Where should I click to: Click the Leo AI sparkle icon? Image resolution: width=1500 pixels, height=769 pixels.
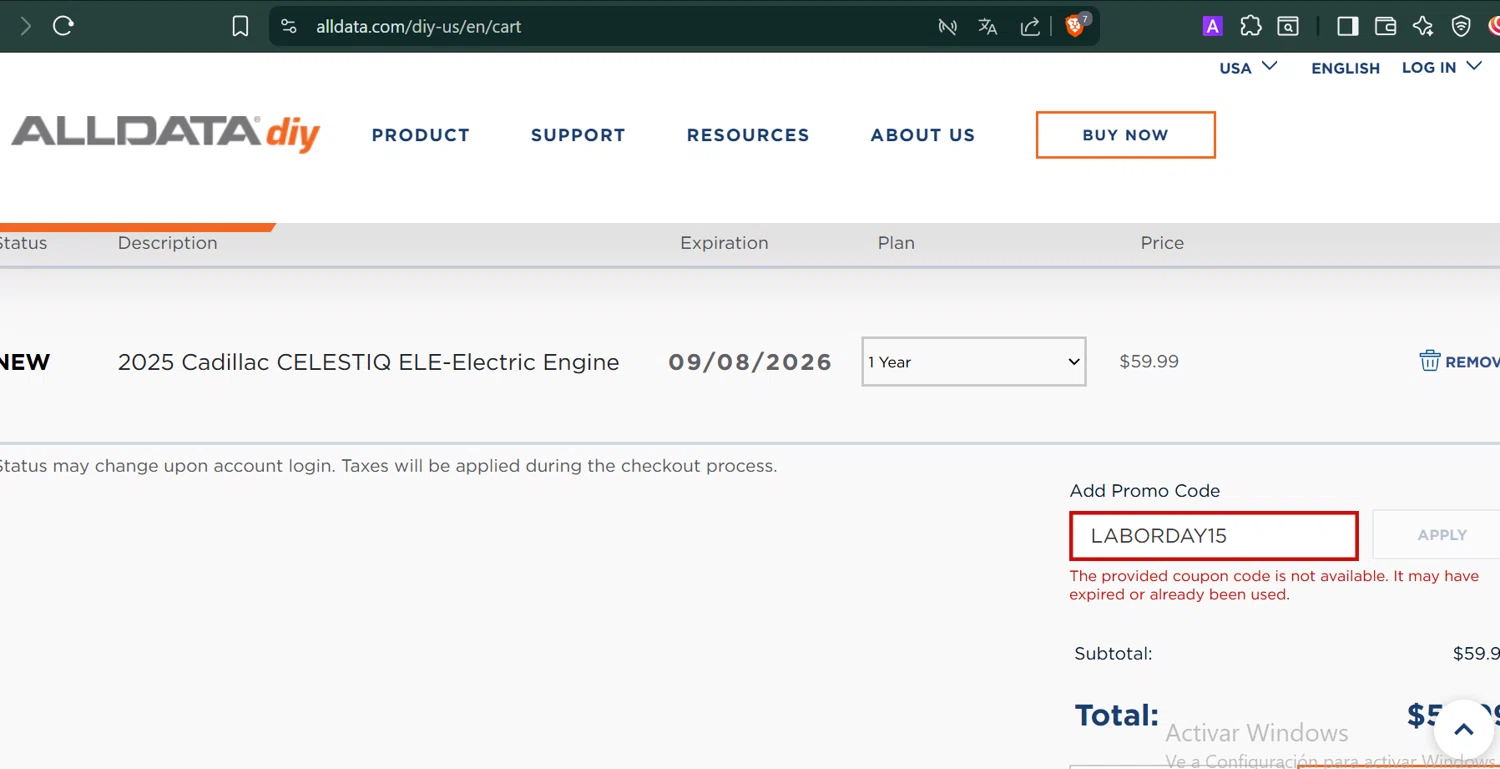pyautogui.click(x=1423, y=27)
